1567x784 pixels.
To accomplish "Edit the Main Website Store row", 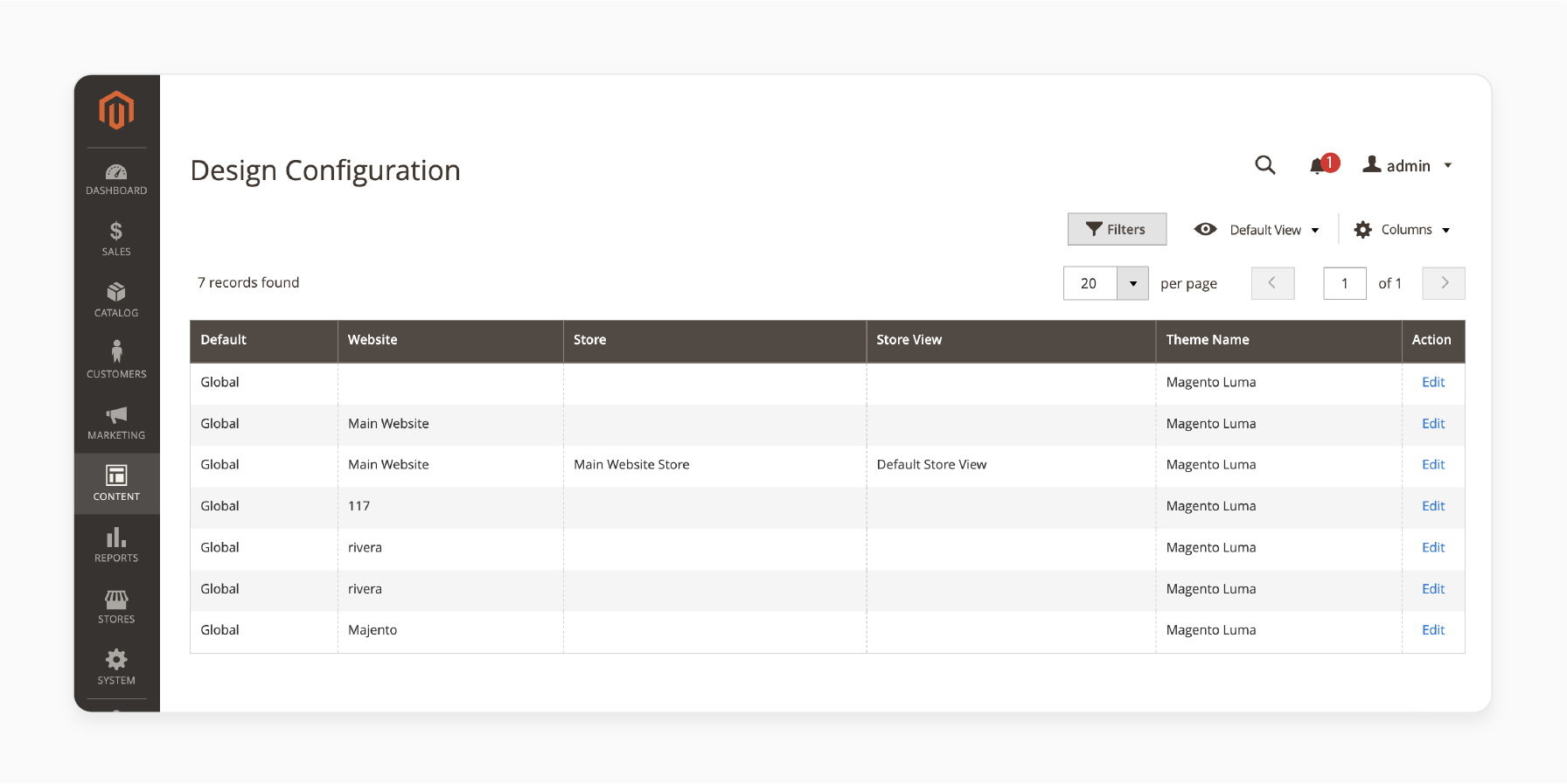I will coord(1433,464).
